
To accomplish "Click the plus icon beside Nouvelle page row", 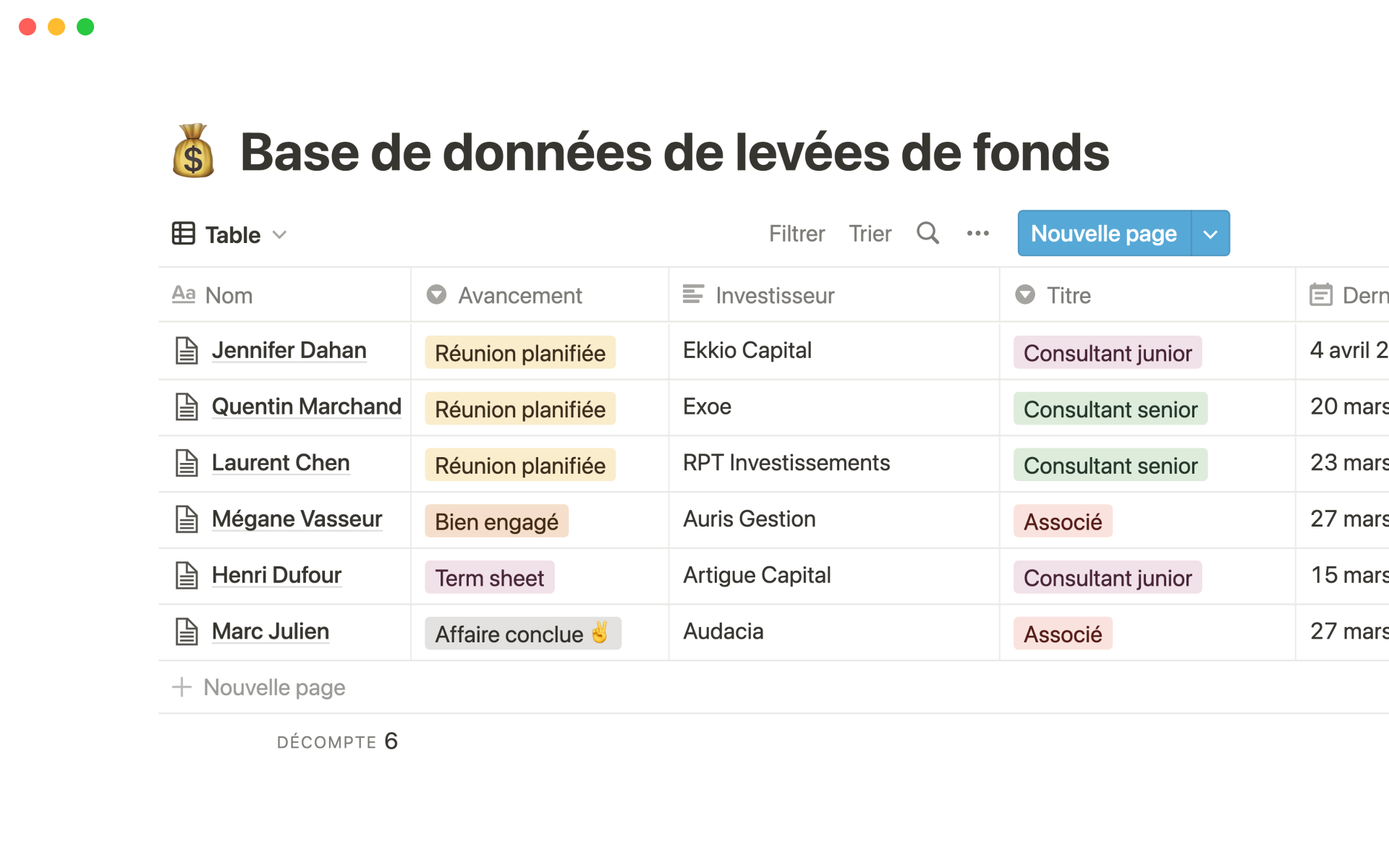I will tap(182, 687).
